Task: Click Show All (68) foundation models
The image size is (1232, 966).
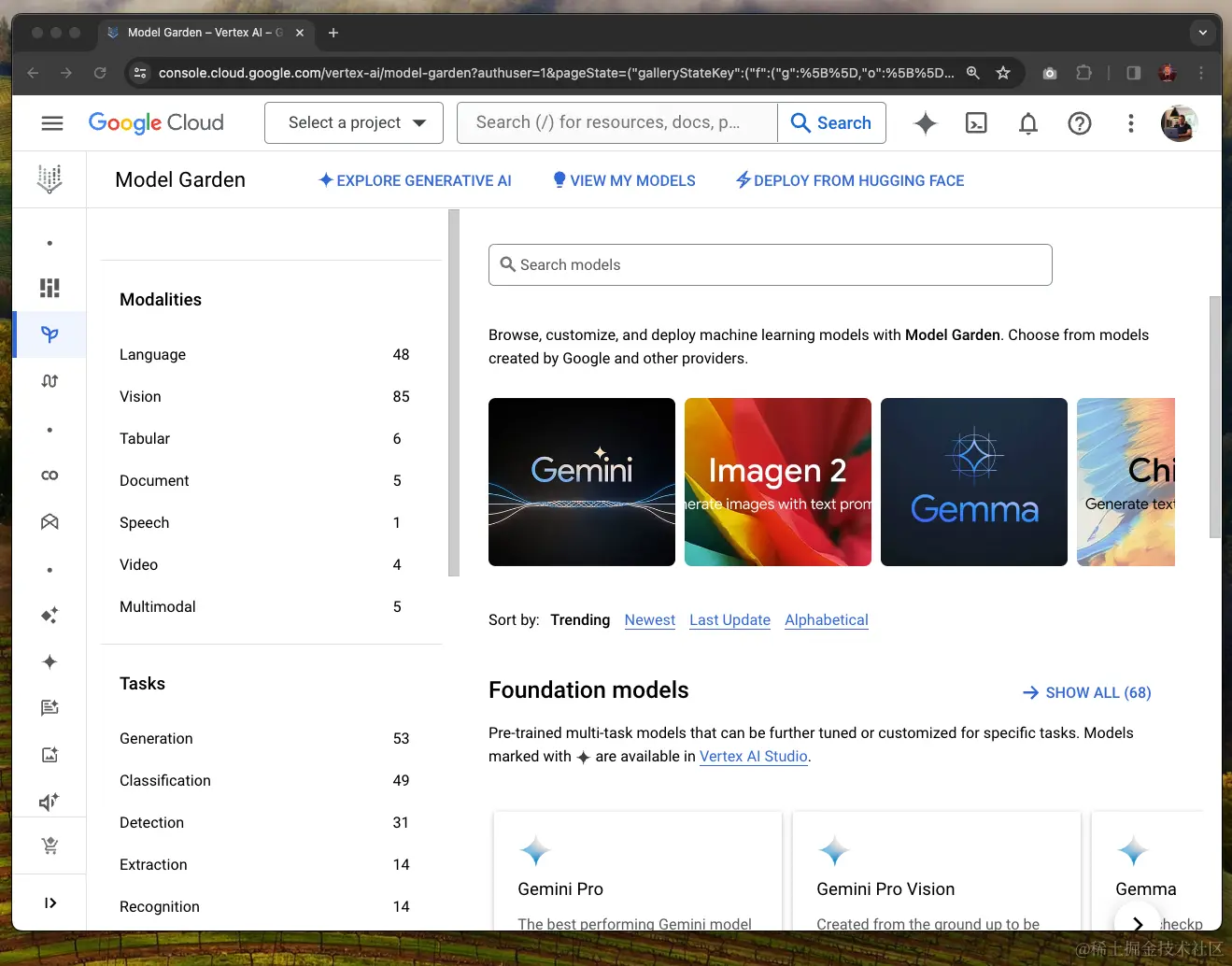Action: pos(1087,692)
